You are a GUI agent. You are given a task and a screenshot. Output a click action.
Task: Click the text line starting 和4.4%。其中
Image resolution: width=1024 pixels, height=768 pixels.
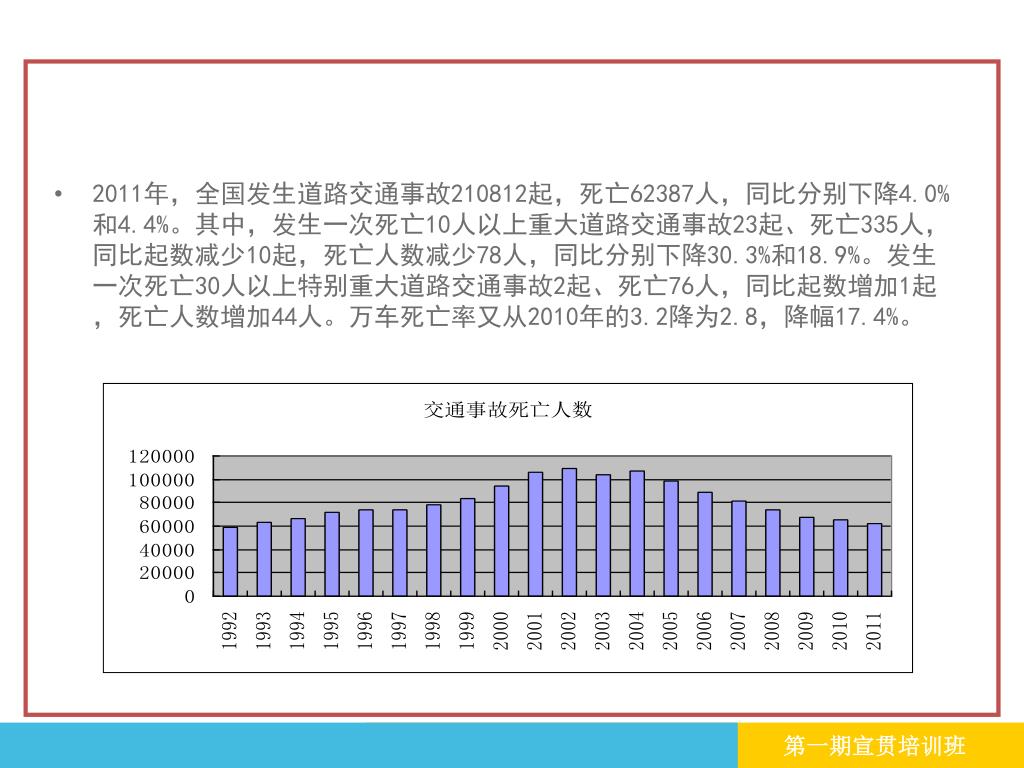click(516, 224)
